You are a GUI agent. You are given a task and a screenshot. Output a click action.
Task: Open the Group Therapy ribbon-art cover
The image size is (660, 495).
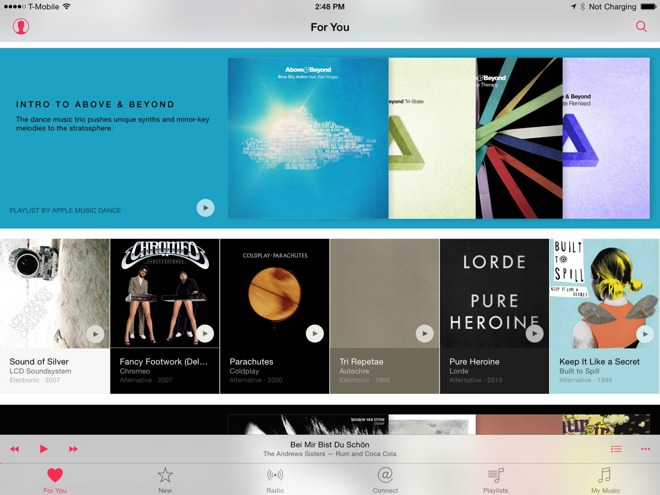tap(519, 138)
